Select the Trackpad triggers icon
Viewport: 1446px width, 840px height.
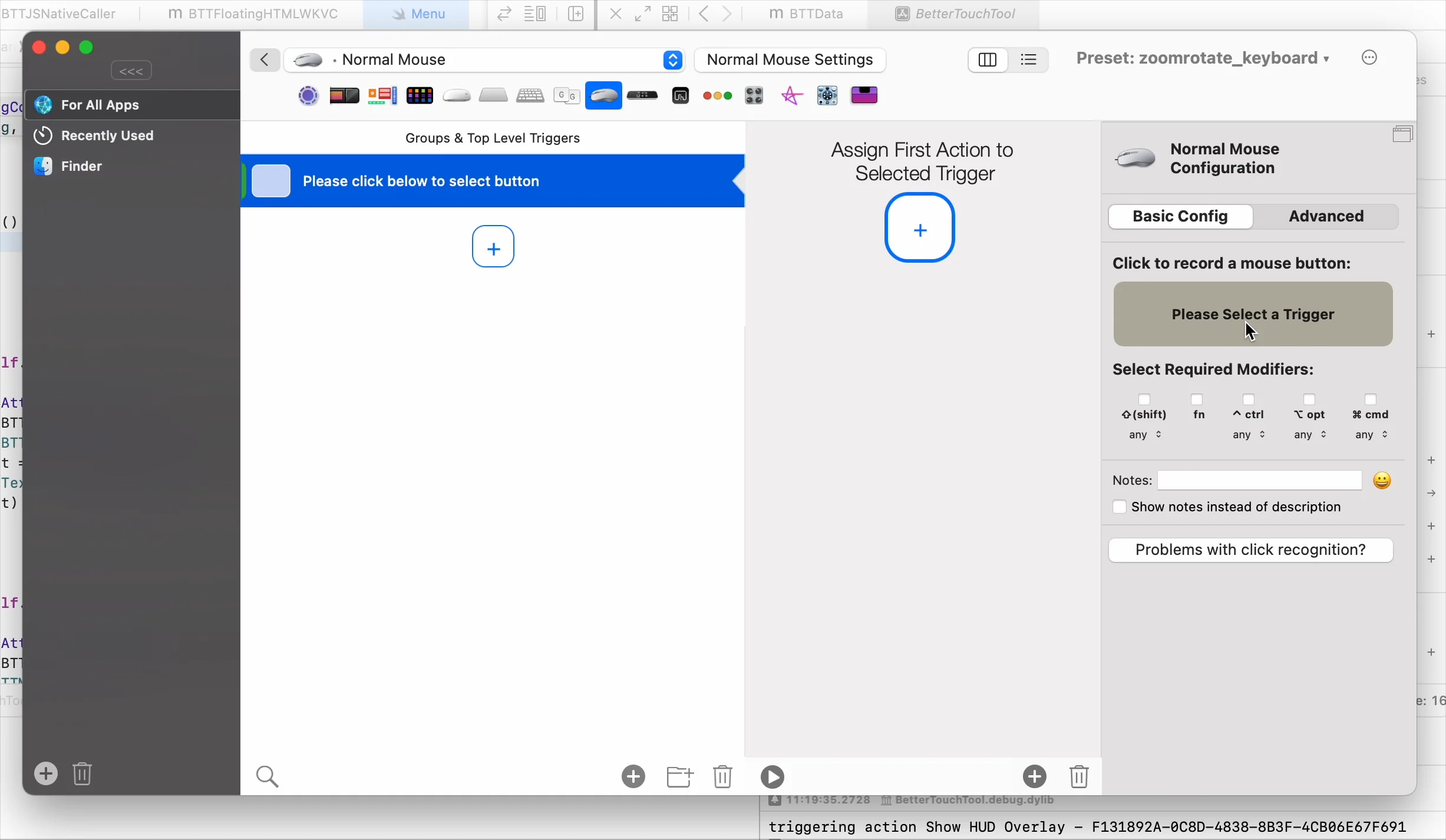click(494, 95)
